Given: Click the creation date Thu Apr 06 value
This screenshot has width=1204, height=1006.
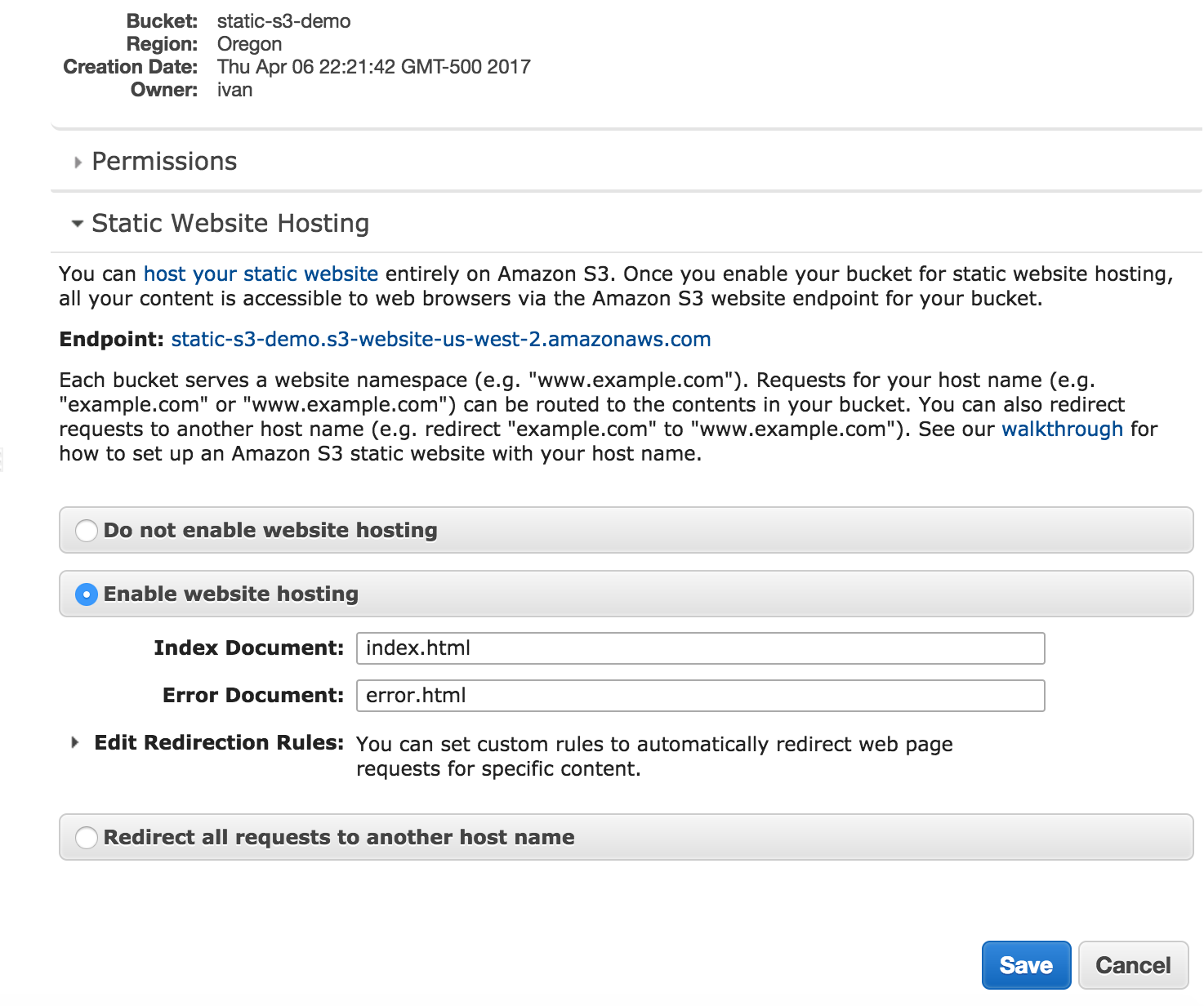Looking at the screenshot, I should click(x=374, y=67).
